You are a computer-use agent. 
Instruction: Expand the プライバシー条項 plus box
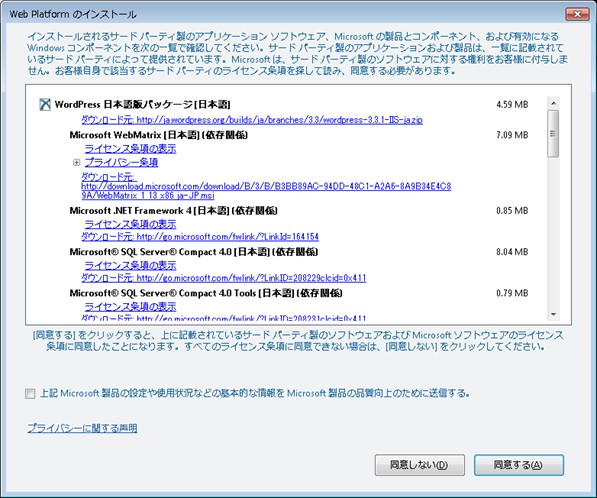click(x=77, y=163)
